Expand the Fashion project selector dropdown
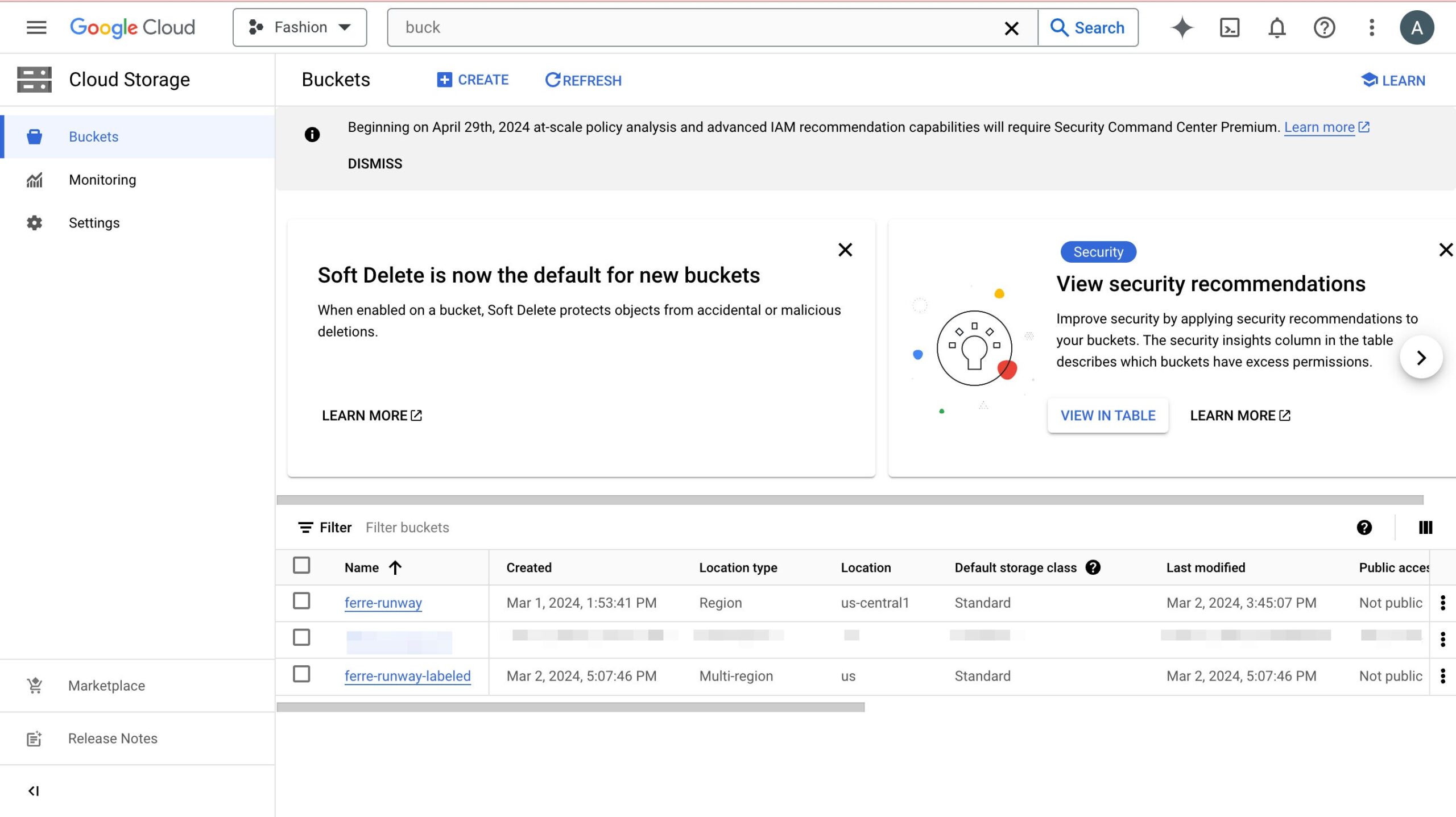The height and width of the screenshot is (817, 1456). pyautogui.click(x=300, y=27)
